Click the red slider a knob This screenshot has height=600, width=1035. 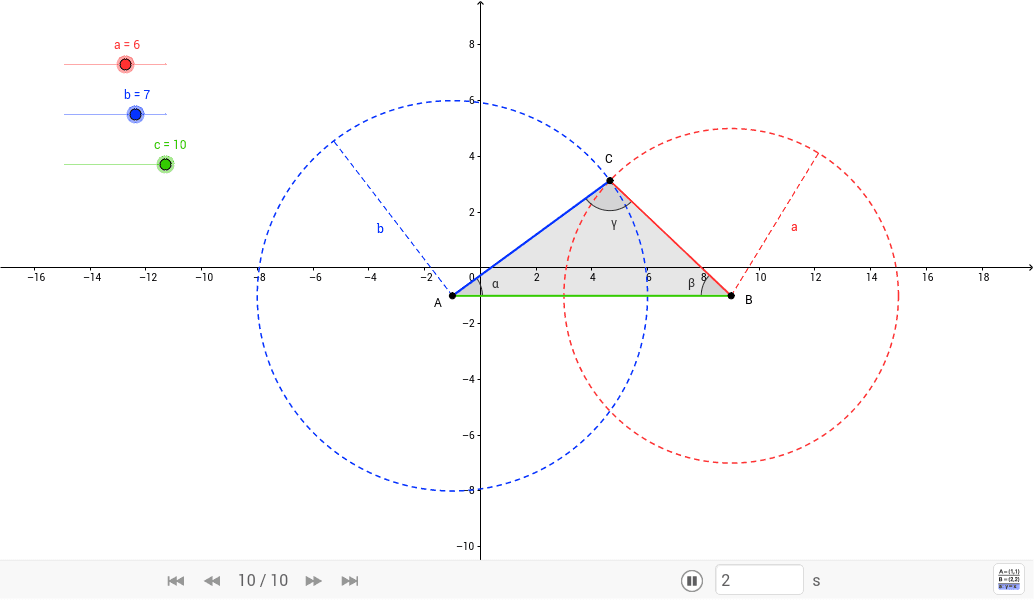pyautogui.click(x=125, y=65)
